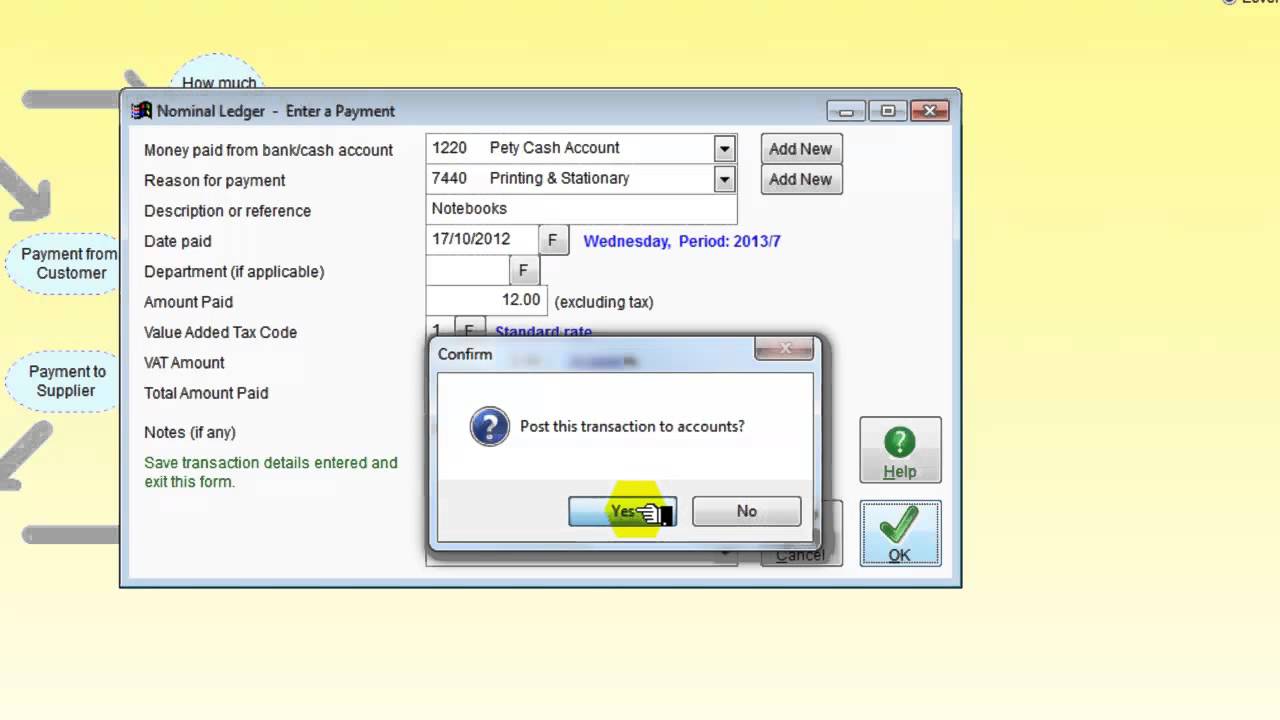Viewport: 1280px width, 720px height.
Task: Open Help with the question mark button
Action: pos(900,450)
